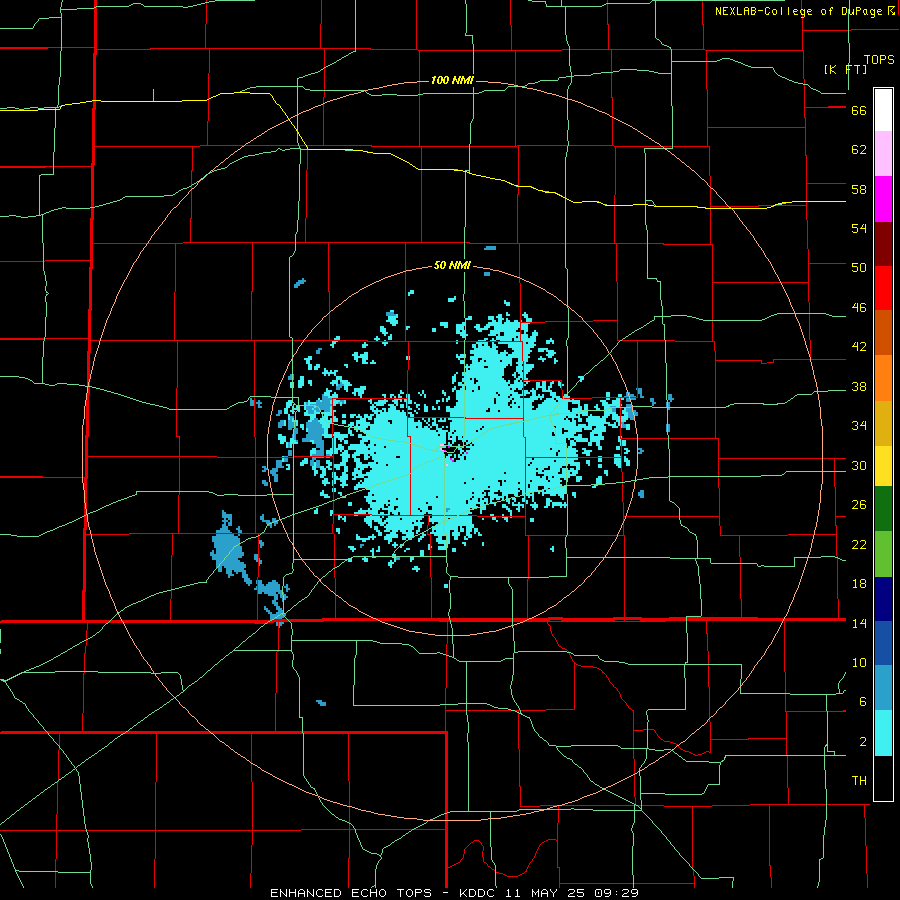The width and height of the screenshot is (900, 900).
Task: Click the "14" scale label
Action: (859, 623)
